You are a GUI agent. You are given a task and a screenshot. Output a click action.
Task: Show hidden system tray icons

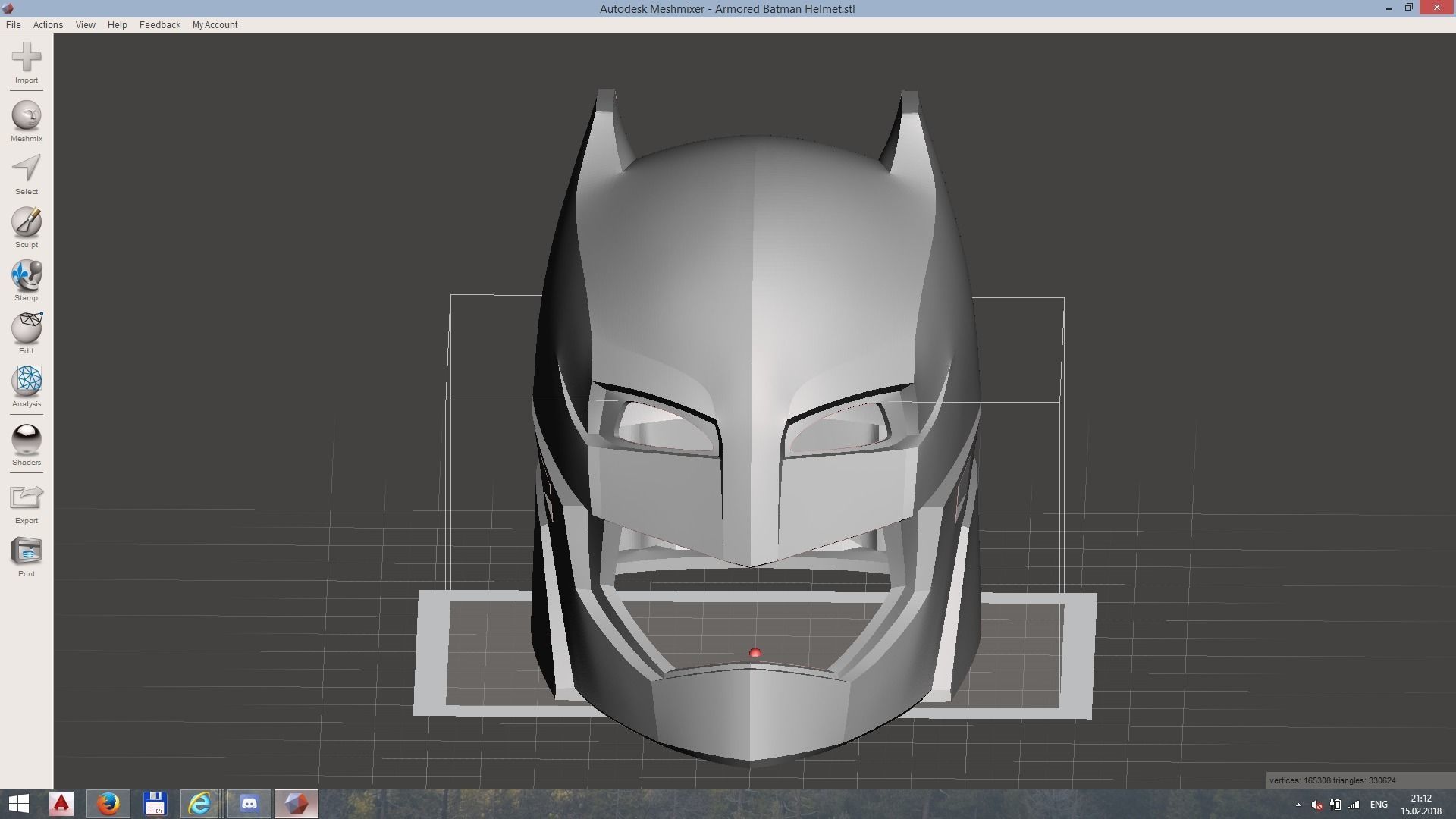[1298, 805]
